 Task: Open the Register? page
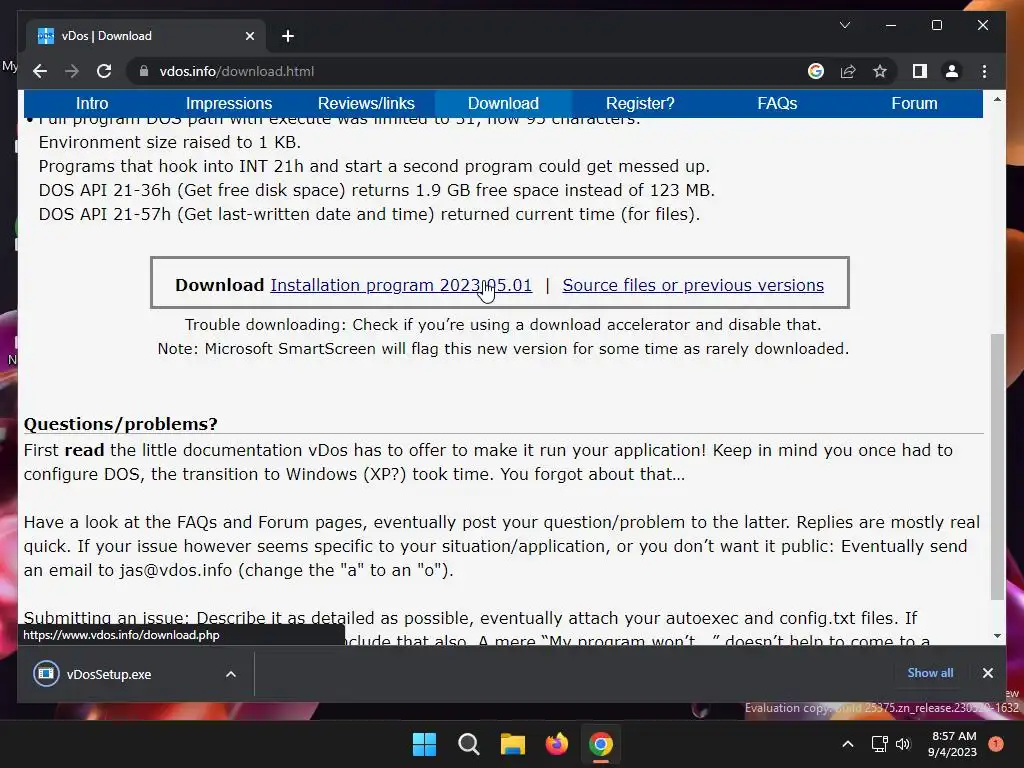click(x=640, y=103)
